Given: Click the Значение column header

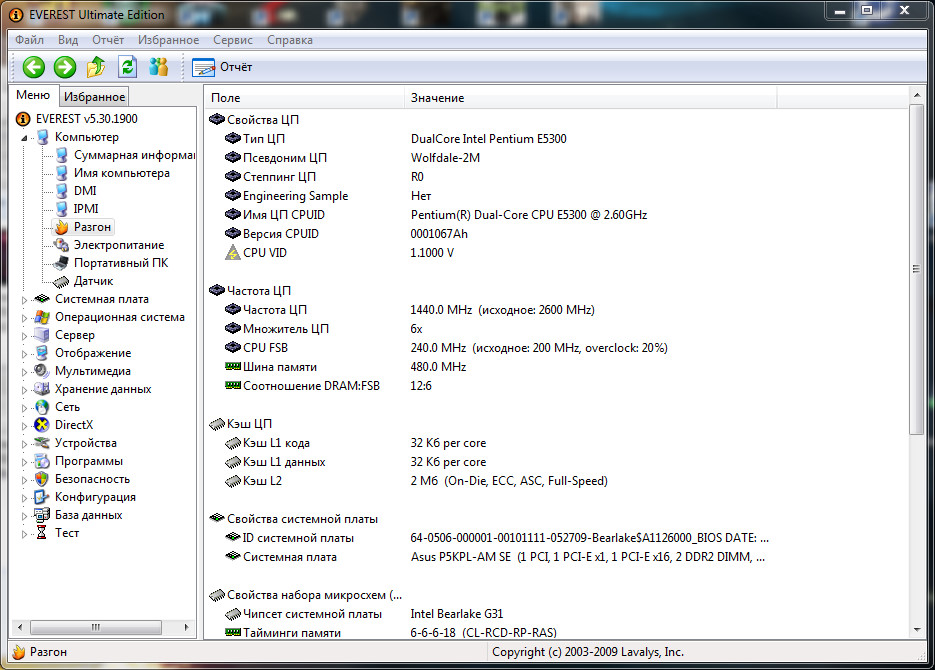Looking at the screenshot, I should 591,98.
